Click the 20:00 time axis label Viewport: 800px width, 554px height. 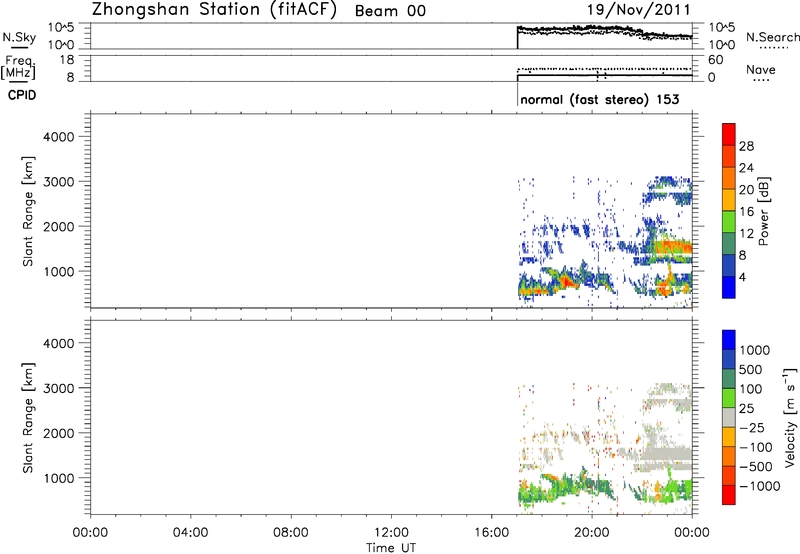pos(591,533)
